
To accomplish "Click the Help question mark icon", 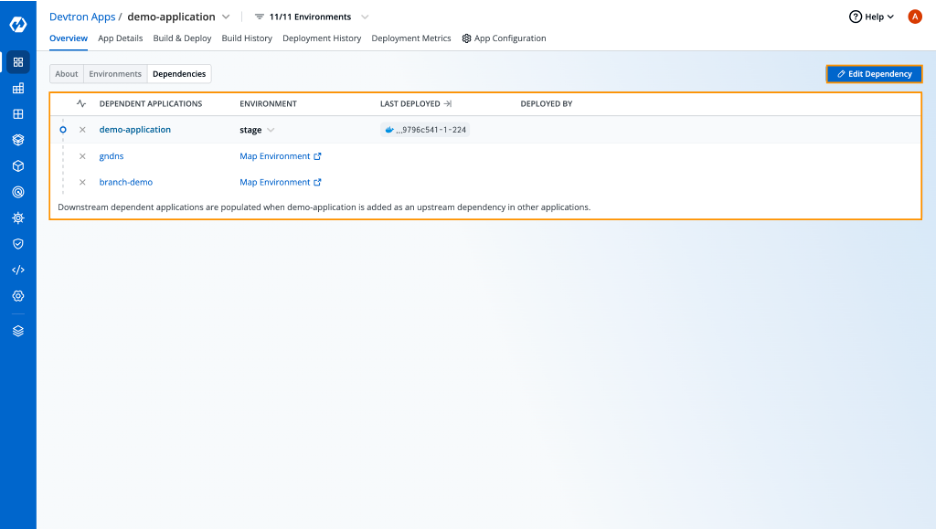I will pos(855,17).
